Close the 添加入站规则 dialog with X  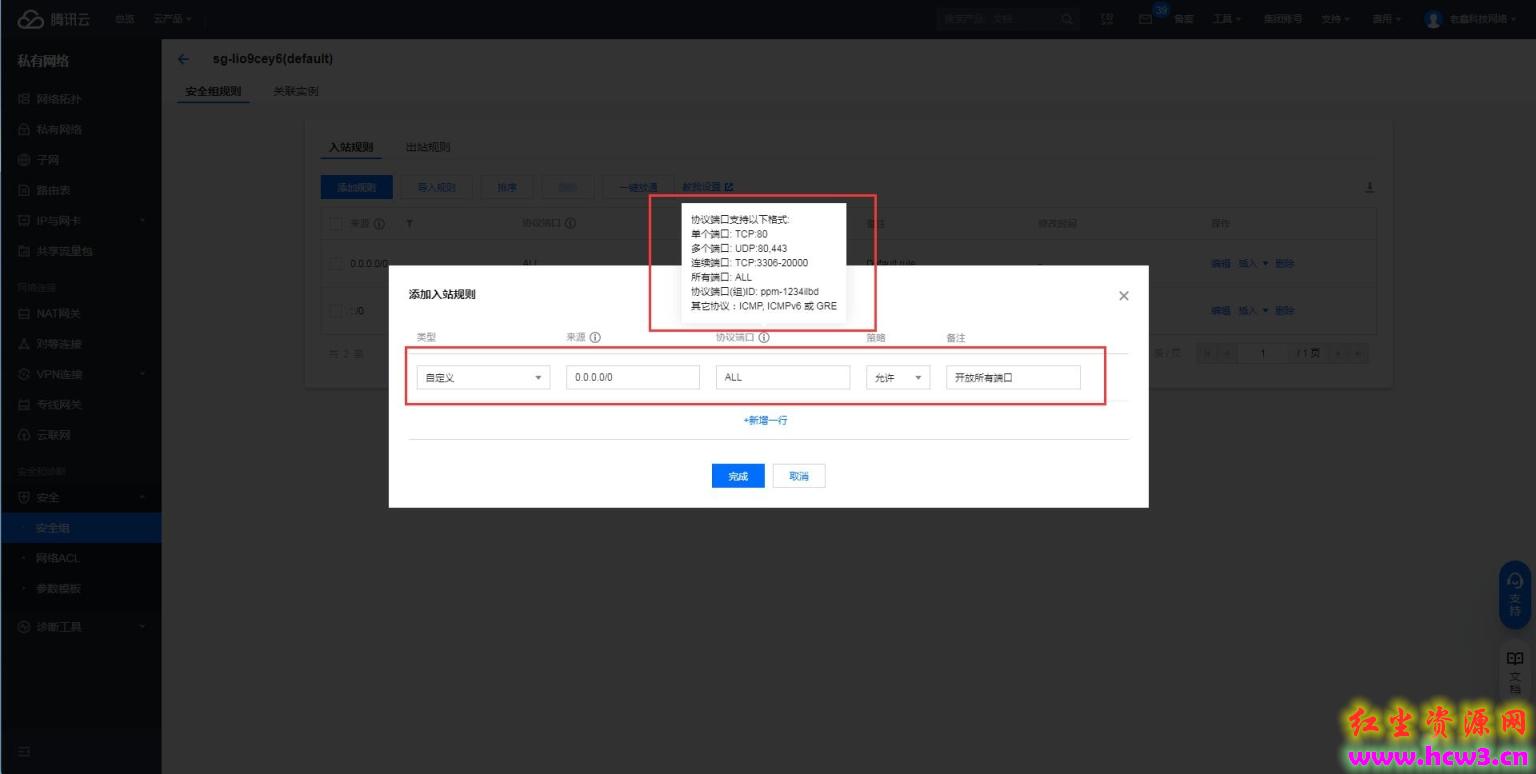[x=1123, y=296]
